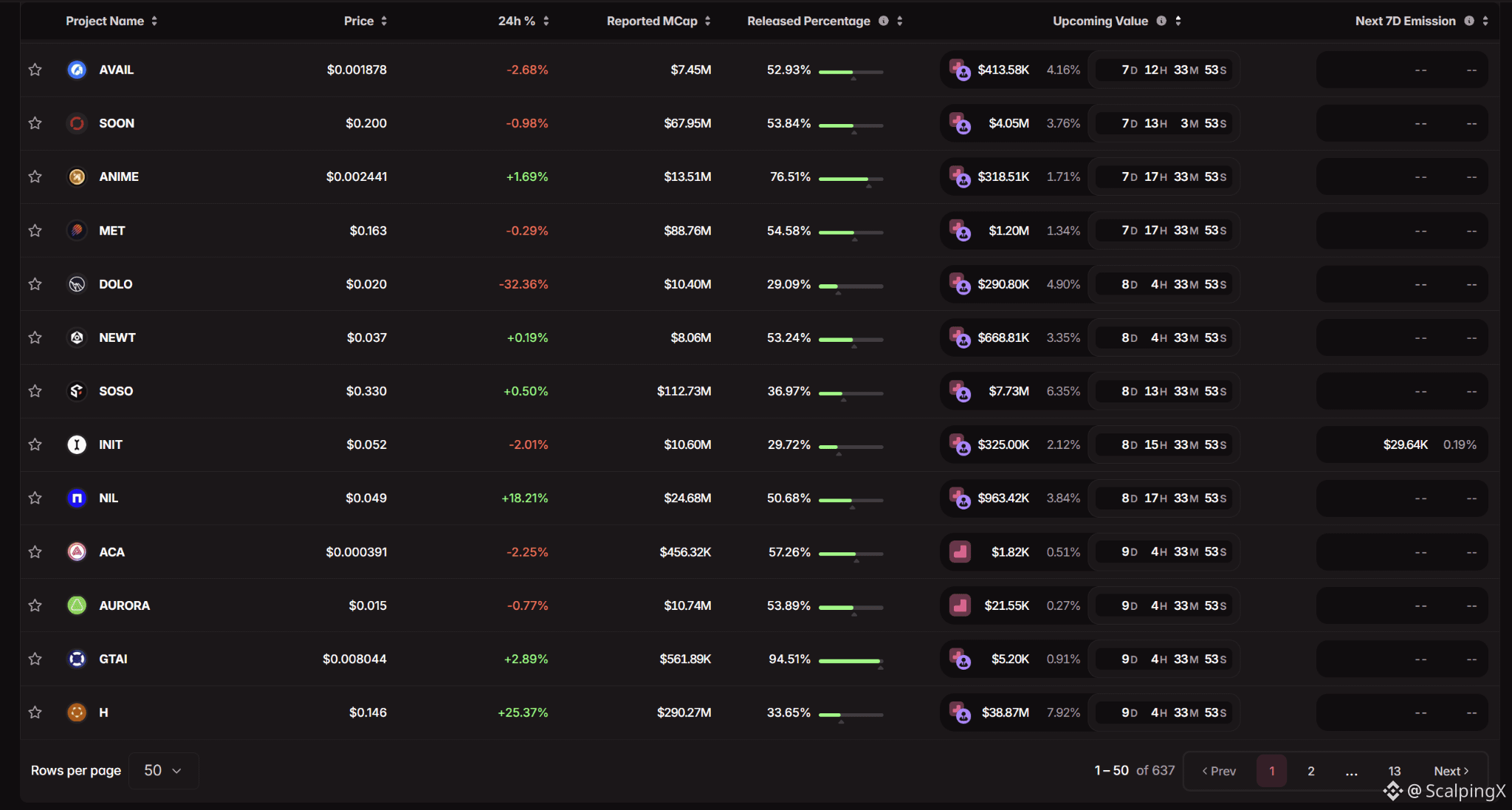Open the INIT project logo icon
1512x810 pixels.
coord(77,445)
